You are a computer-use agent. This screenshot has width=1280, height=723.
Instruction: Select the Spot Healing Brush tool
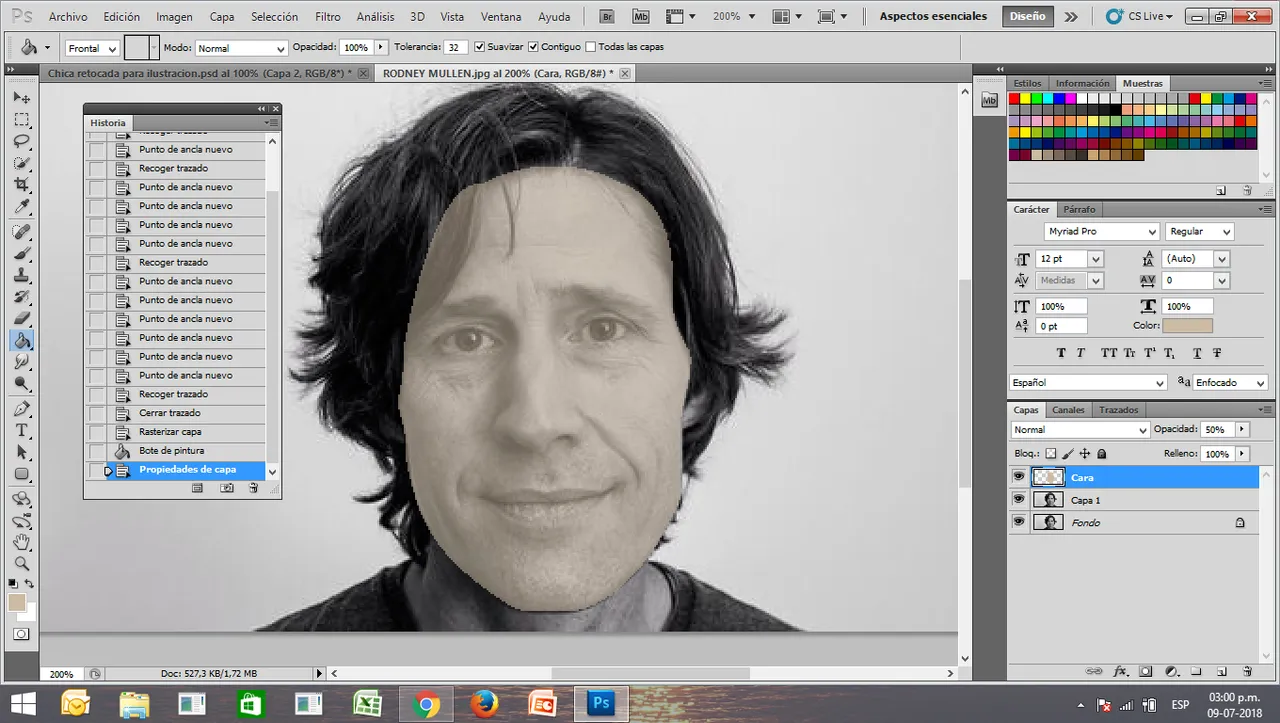point(22,232)
